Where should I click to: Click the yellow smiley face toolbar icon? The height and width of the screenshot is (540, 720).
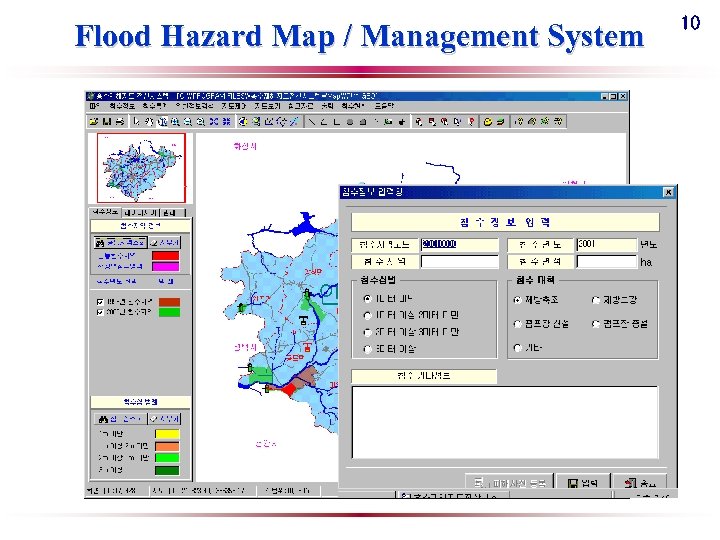488,122
